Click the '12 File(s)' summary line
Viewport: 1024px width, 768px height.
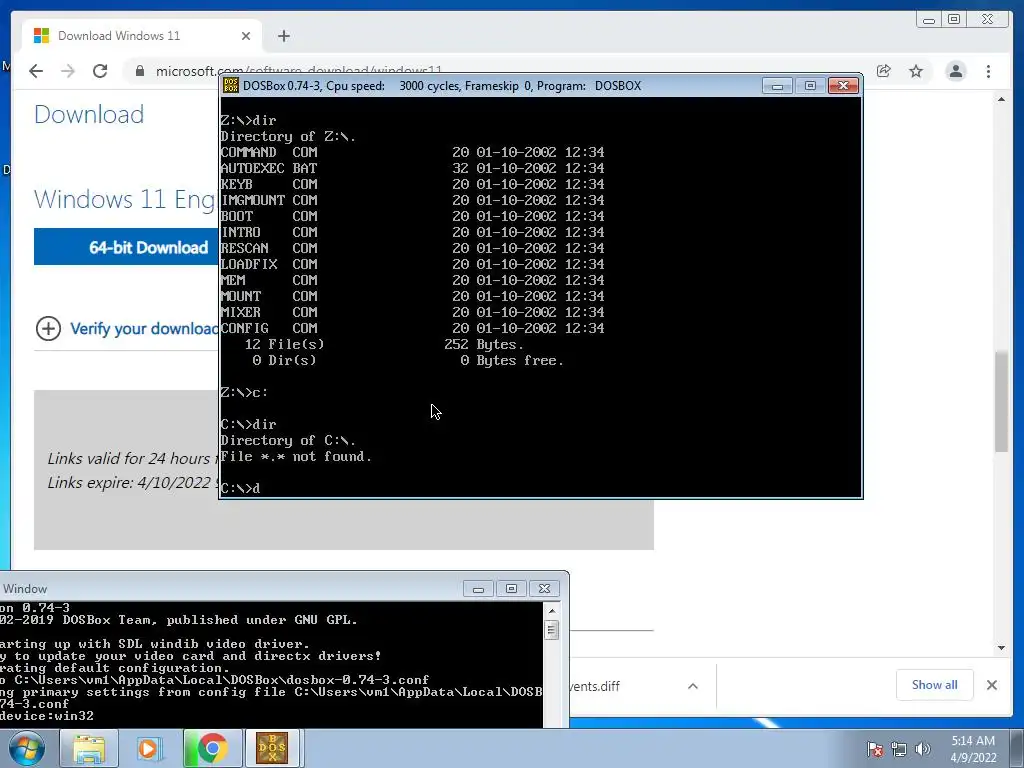384,344
